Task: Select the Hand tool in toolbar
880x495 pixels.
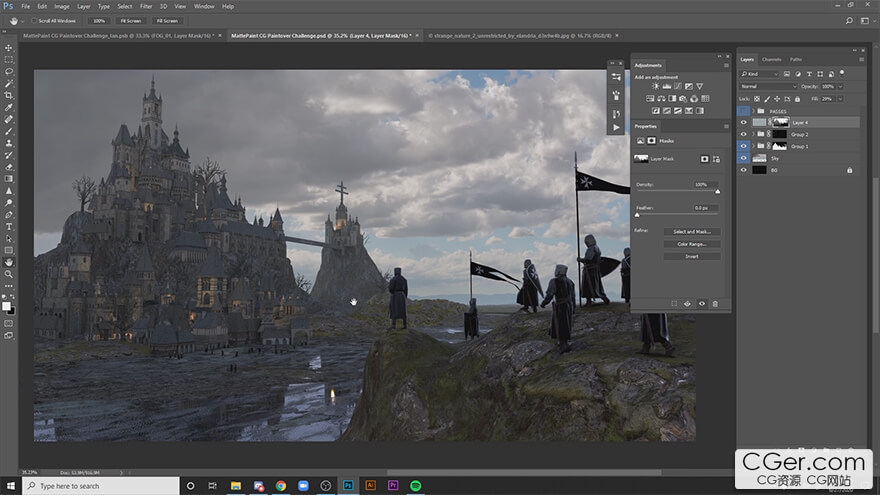Action: tap(8, 262)
